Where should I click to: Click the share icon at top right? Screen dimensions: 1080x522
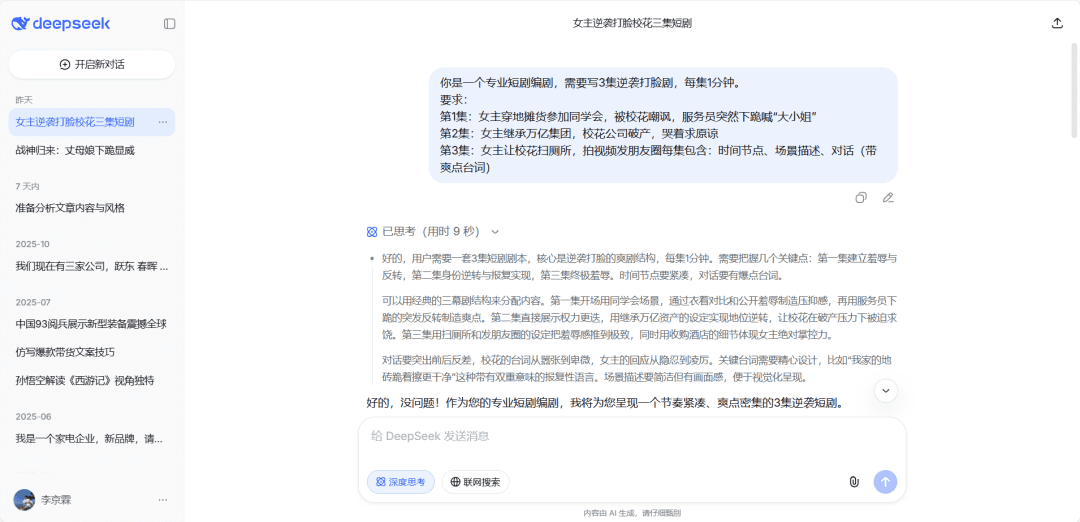1057,23
